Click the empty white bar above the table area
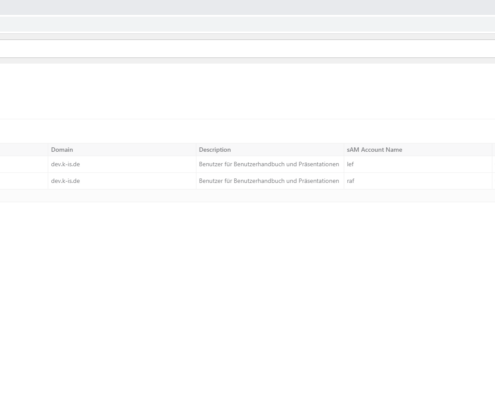495x400 pixels. (x=247, y=49)
